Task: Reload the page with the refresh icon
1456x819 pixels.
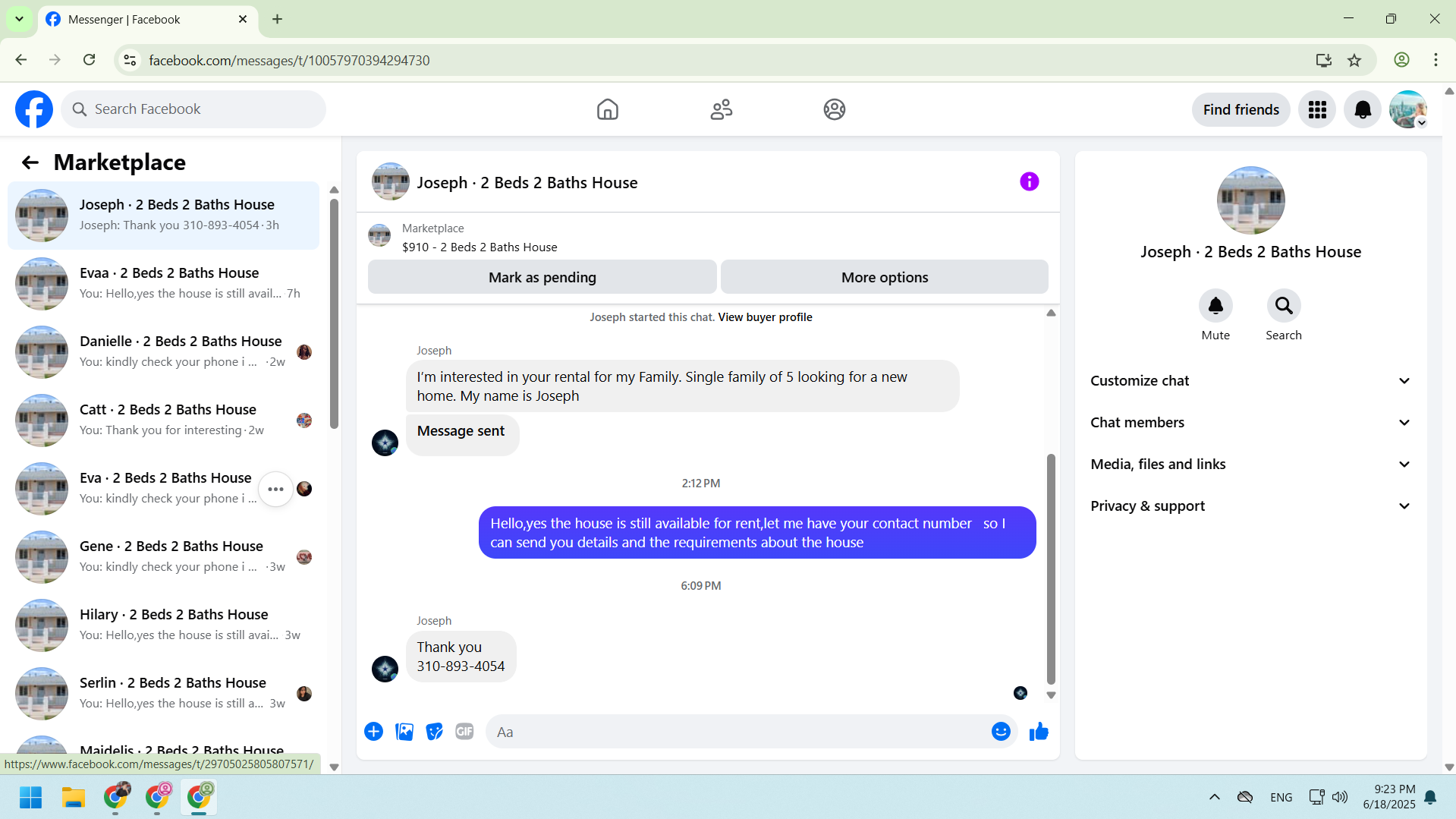Action: [x=90, y=60]
